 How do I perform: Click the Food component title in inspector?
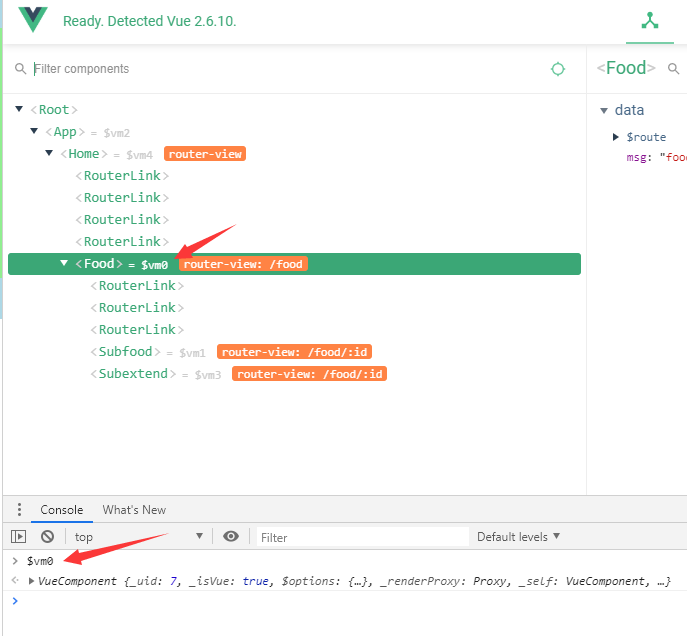pyautogui.click(x=626, y=68)
